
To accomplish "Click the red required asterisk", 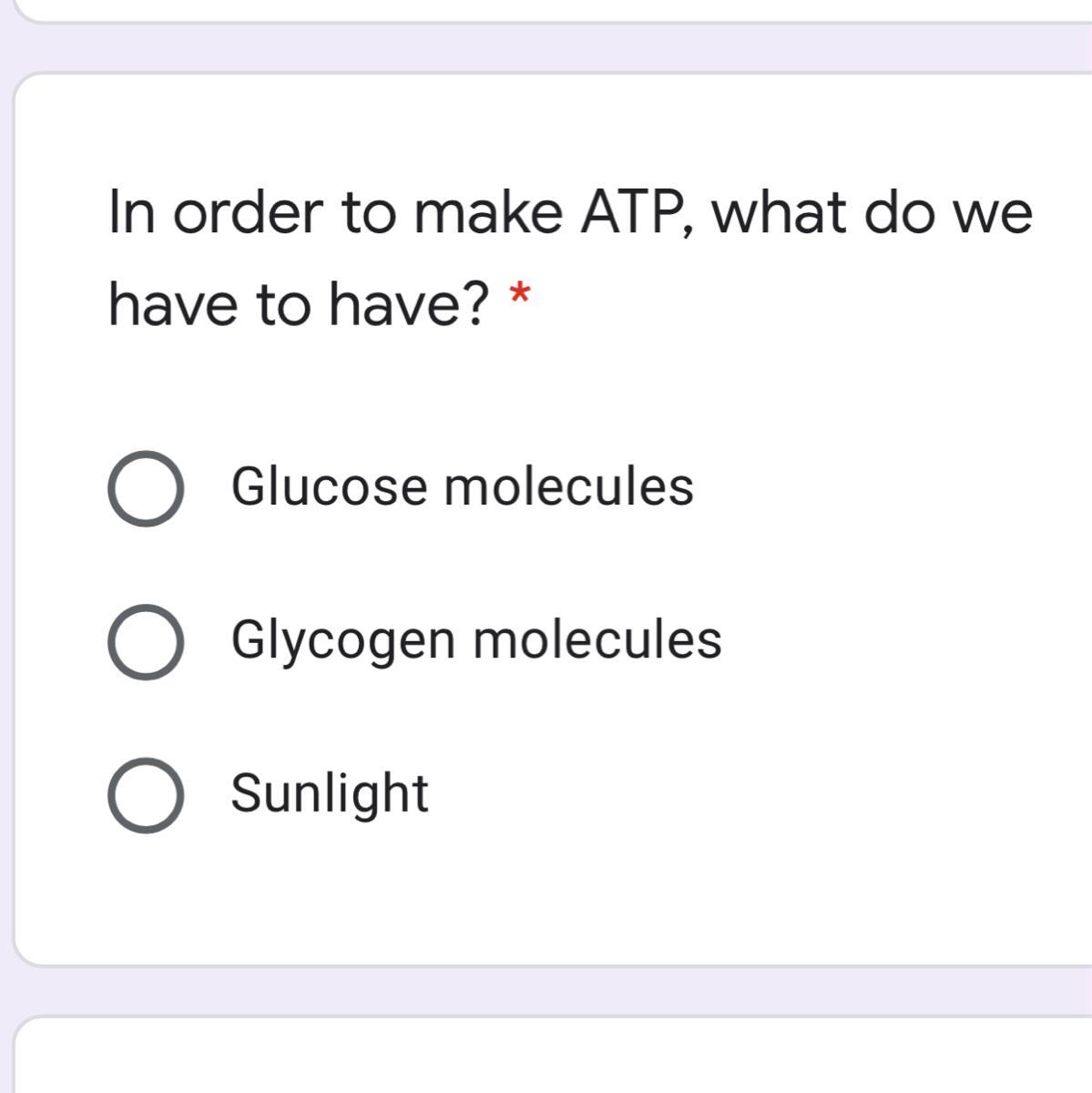I will click(x=519, y=295).
